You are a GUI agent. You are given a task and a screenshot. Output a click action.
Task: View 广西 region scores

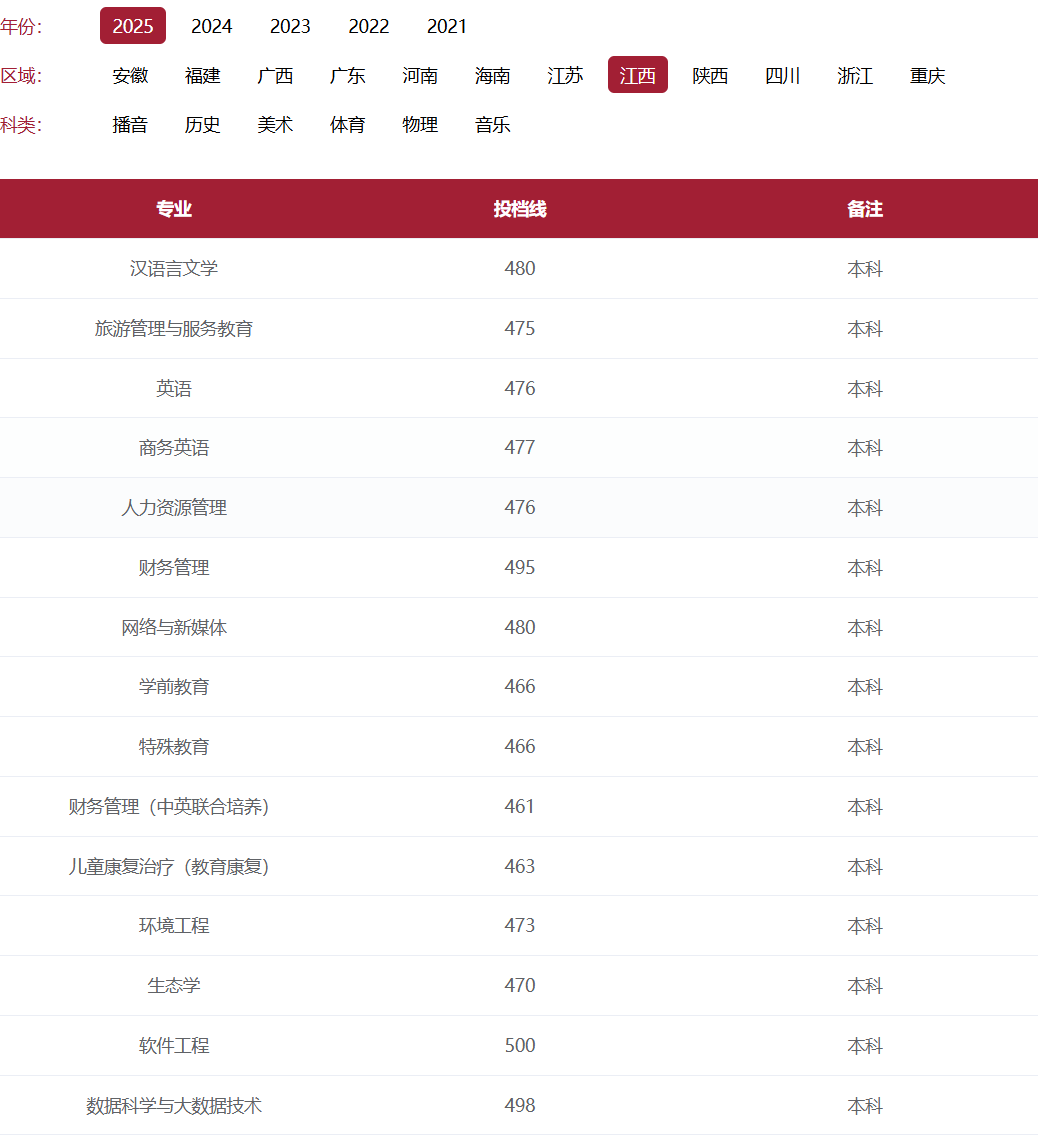[x=275, y=75]
